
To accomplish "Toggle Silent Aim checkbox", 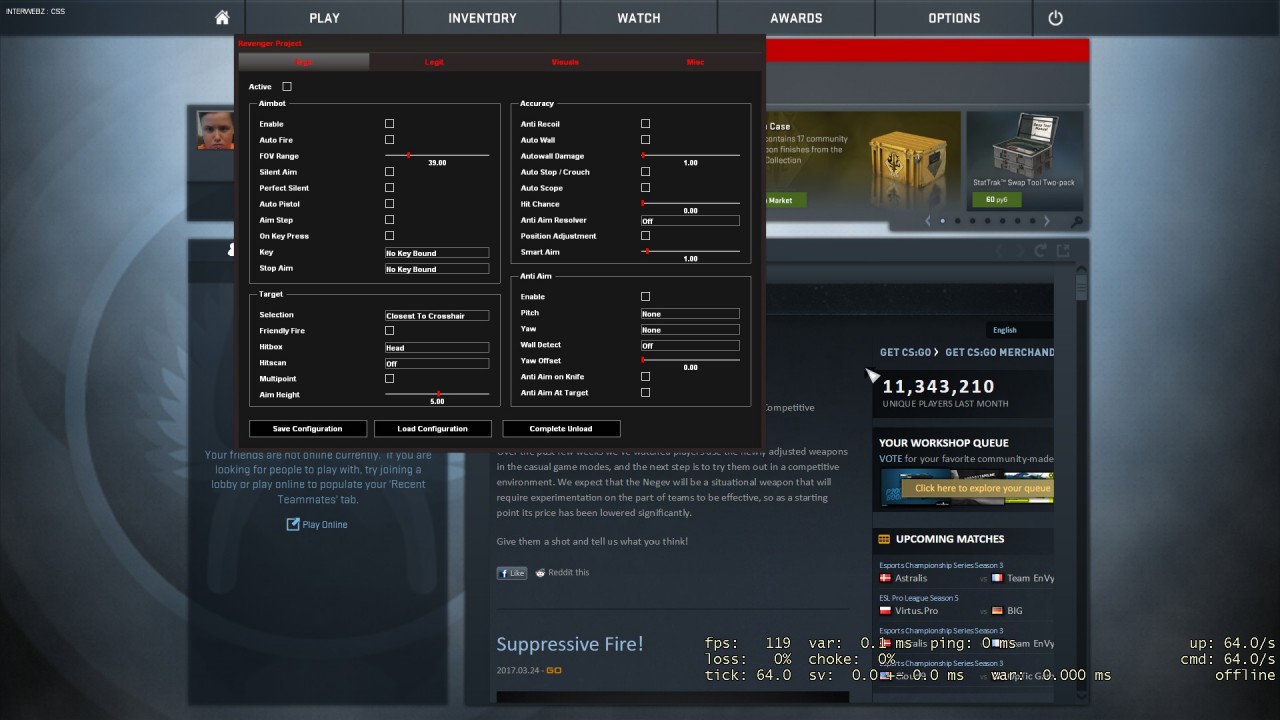I will coord(390,172).
